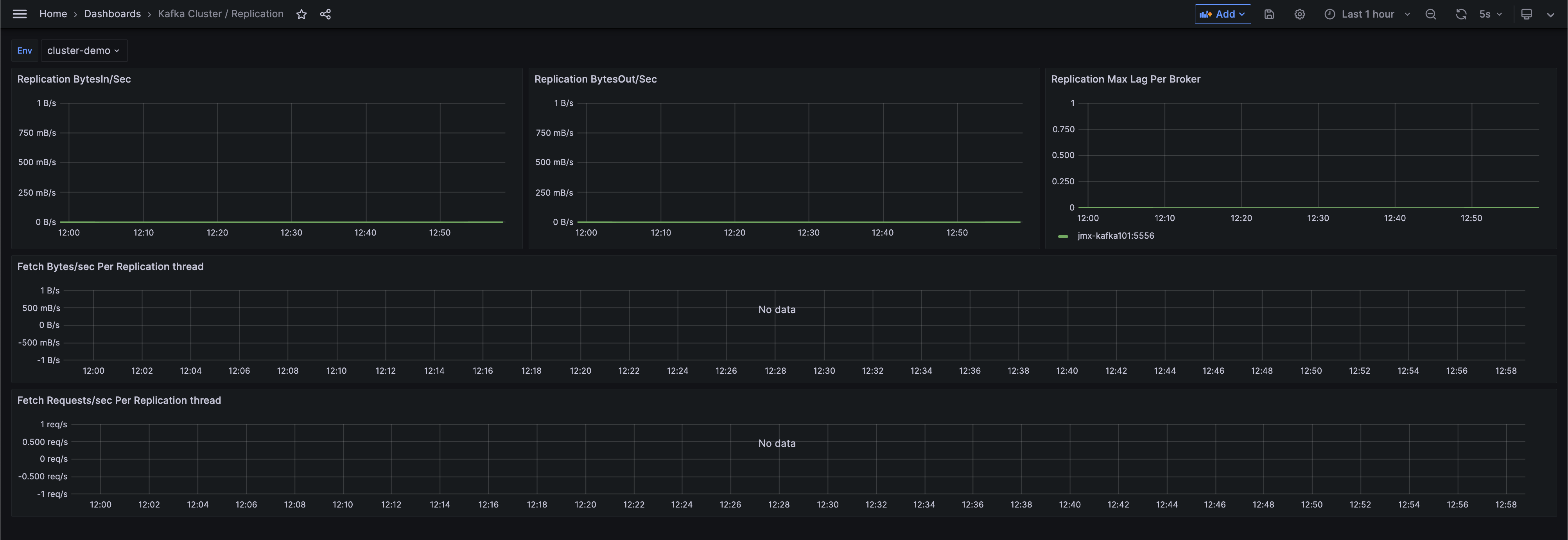Image resolution: width=1568 pixels, height=540 pixels.
Task: Collapse the top toolbar chevron
Action: point(1550,14)
